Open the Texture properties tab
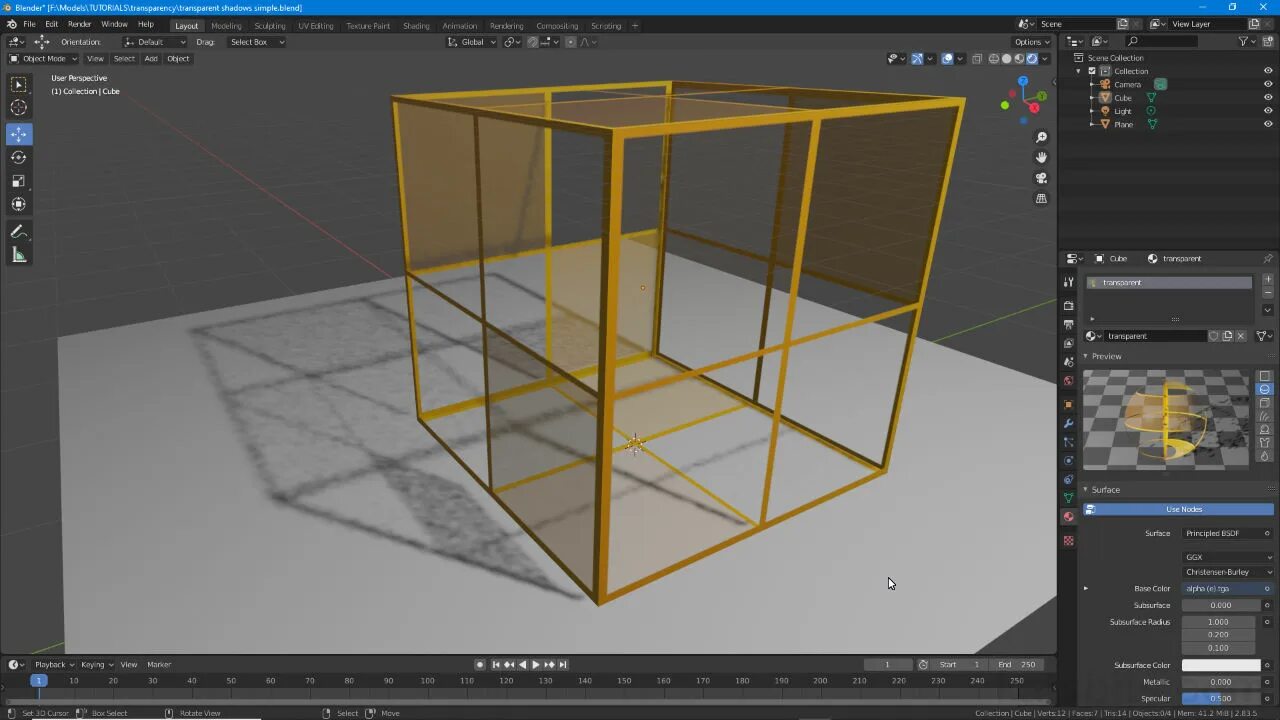 pyautogui.click(x=1068, y=541)
